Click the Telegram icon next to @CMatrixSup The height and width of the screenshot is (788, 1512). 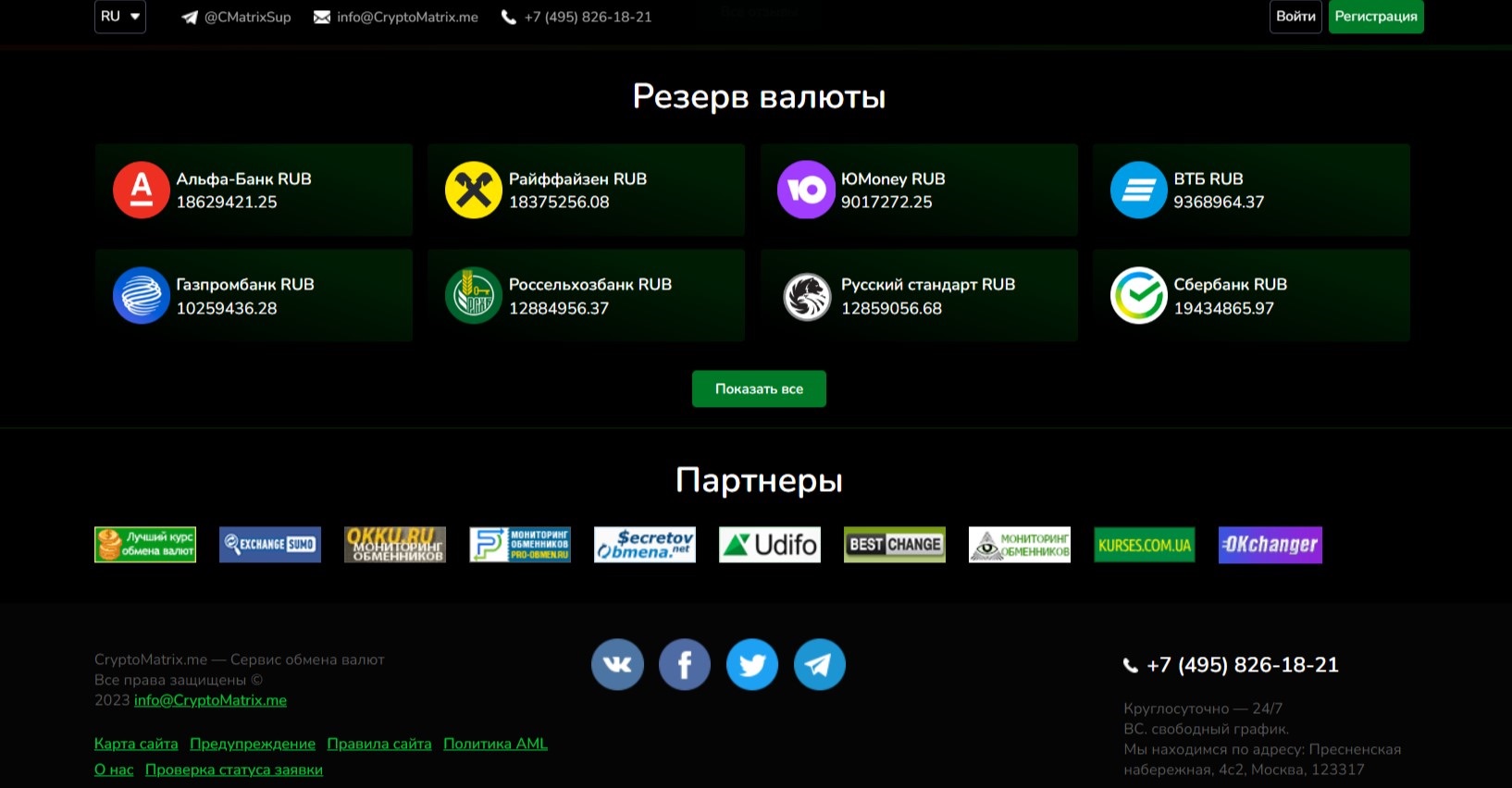coord(190,18)
